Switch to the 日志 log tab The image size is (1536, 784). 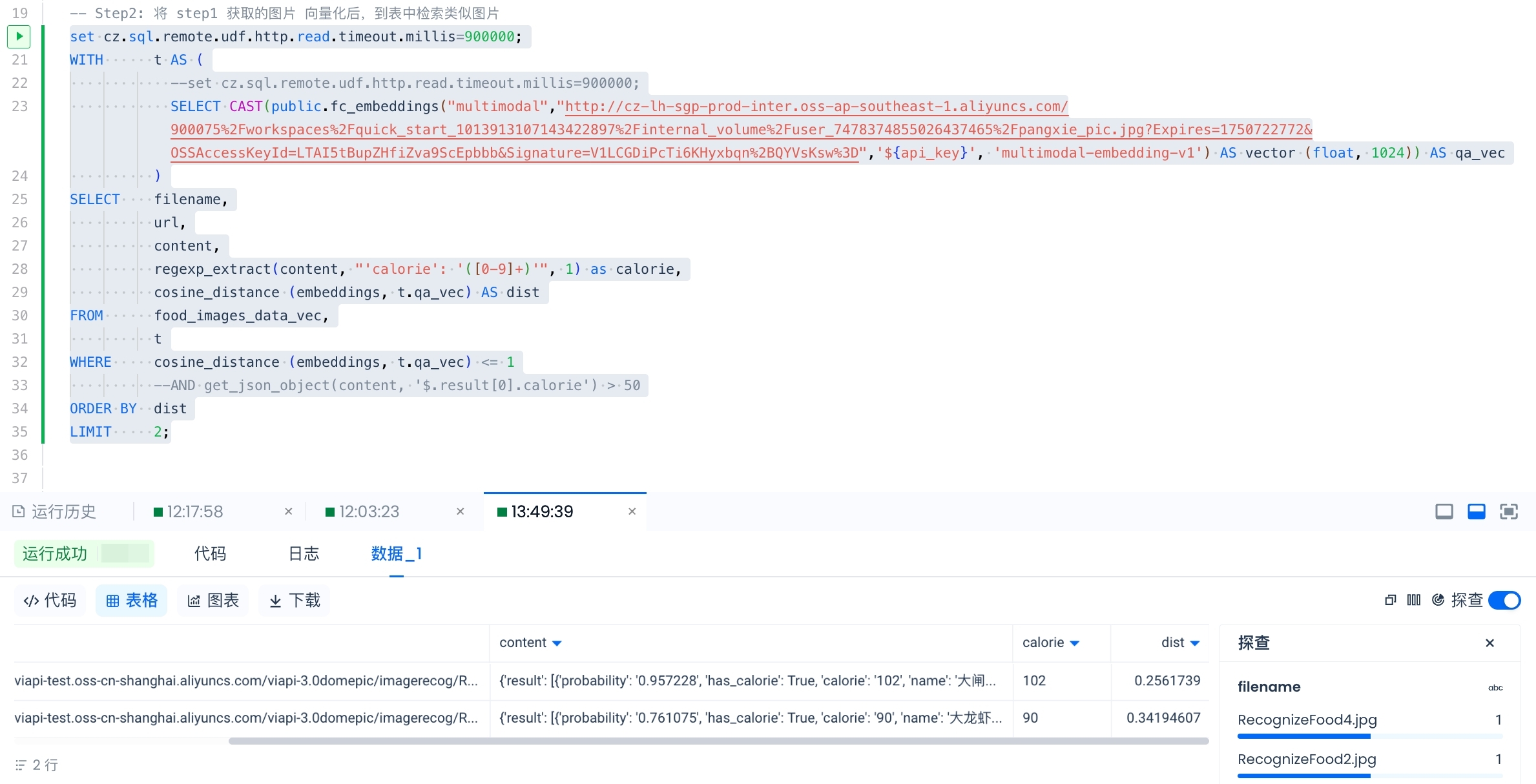pos(304,553)
